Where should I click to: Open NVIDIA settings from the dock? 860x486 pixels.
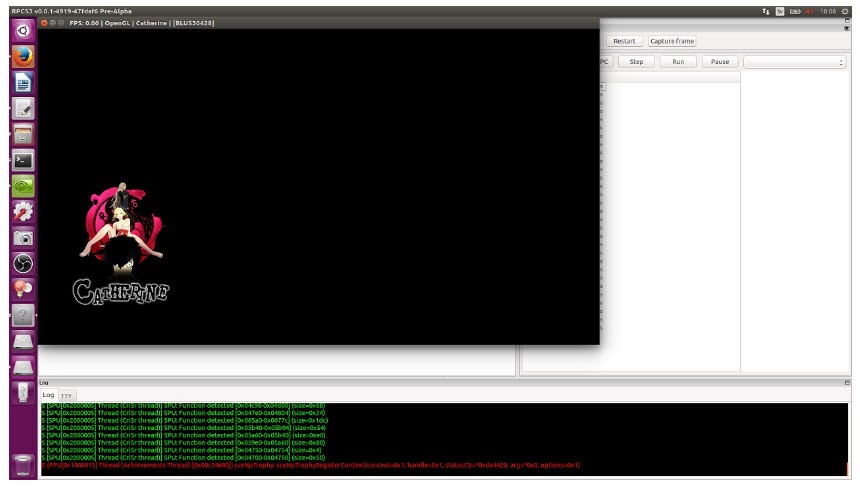coord(23,186)
